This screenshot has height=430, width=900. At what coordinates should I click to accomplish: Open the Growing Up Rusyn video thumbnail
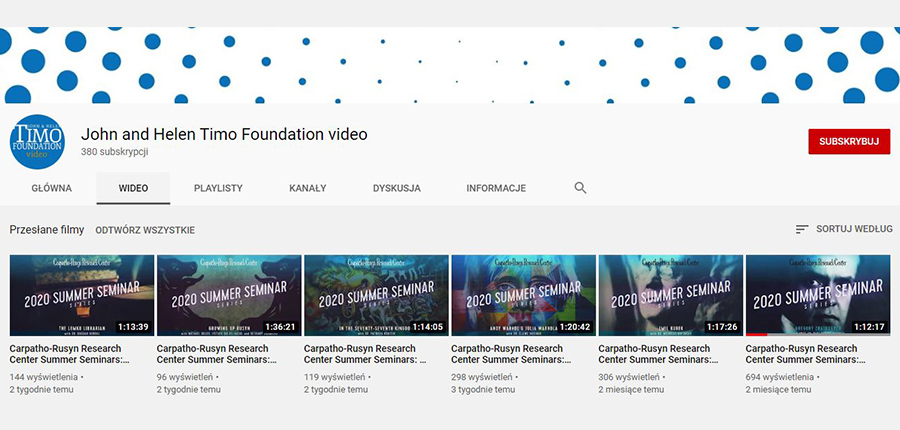(x=229, y=295)
